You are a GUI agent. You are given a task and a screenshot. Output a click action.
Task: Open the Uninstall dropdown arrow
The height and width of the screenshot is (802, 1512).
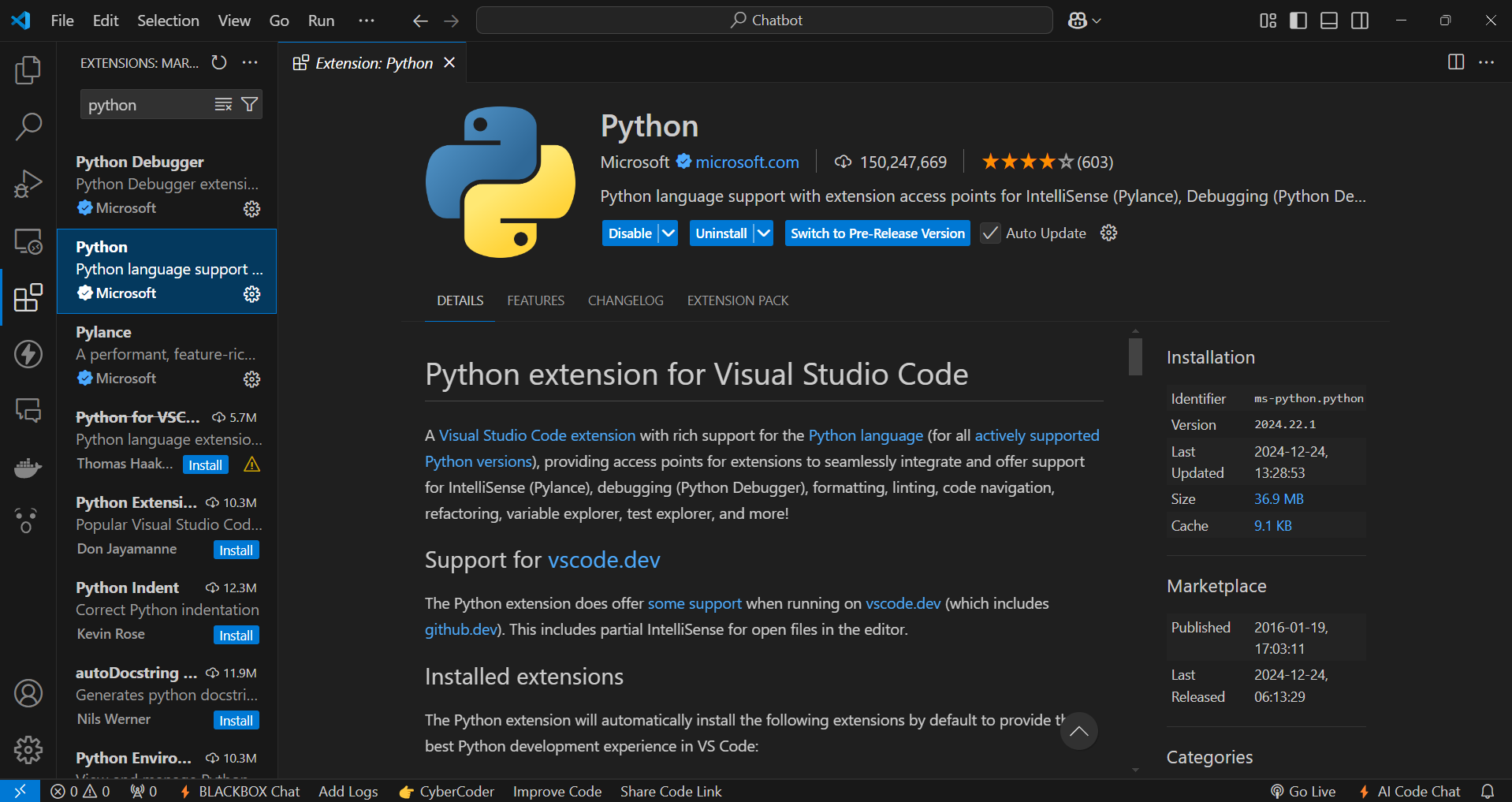click(762, 233)
